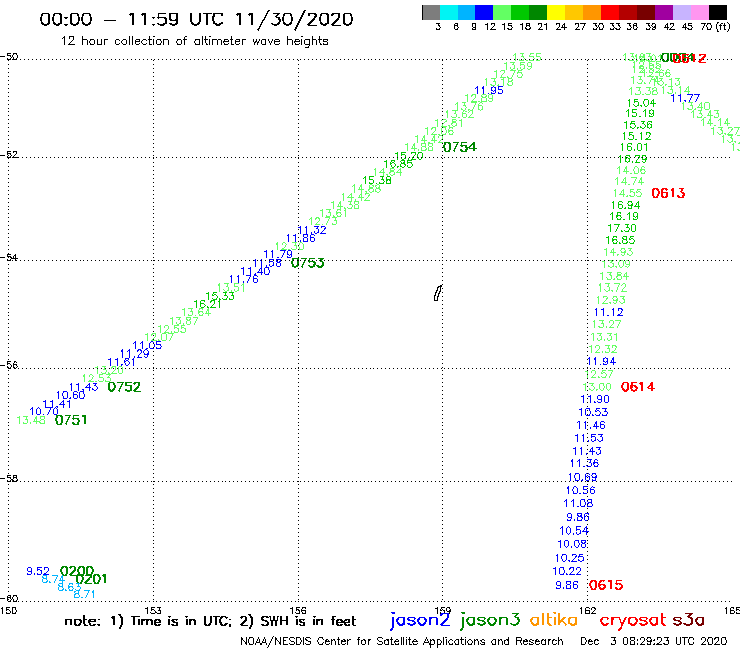Click the blue value 11.77
The width and height of the screenshot is (740, 650).
point(685,98)
